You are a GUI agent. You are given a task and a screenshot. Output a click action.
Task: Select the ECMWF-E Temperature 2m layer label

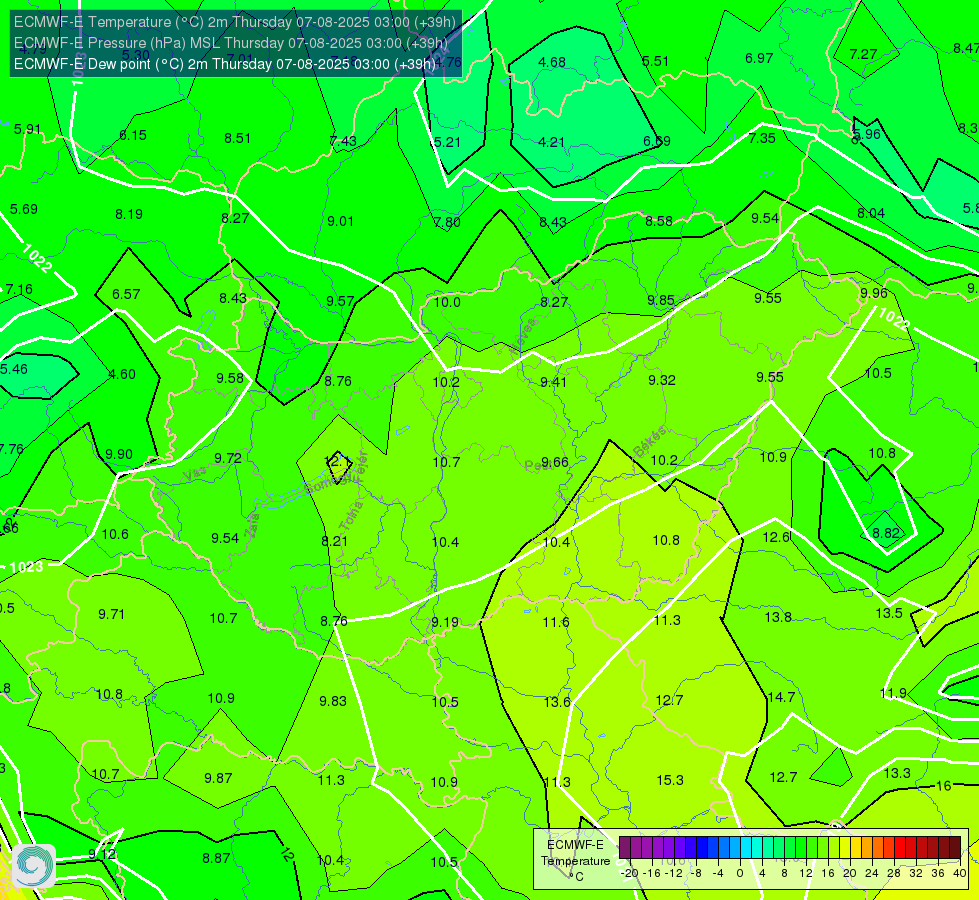pyautogui.click(x=235, y=22)
